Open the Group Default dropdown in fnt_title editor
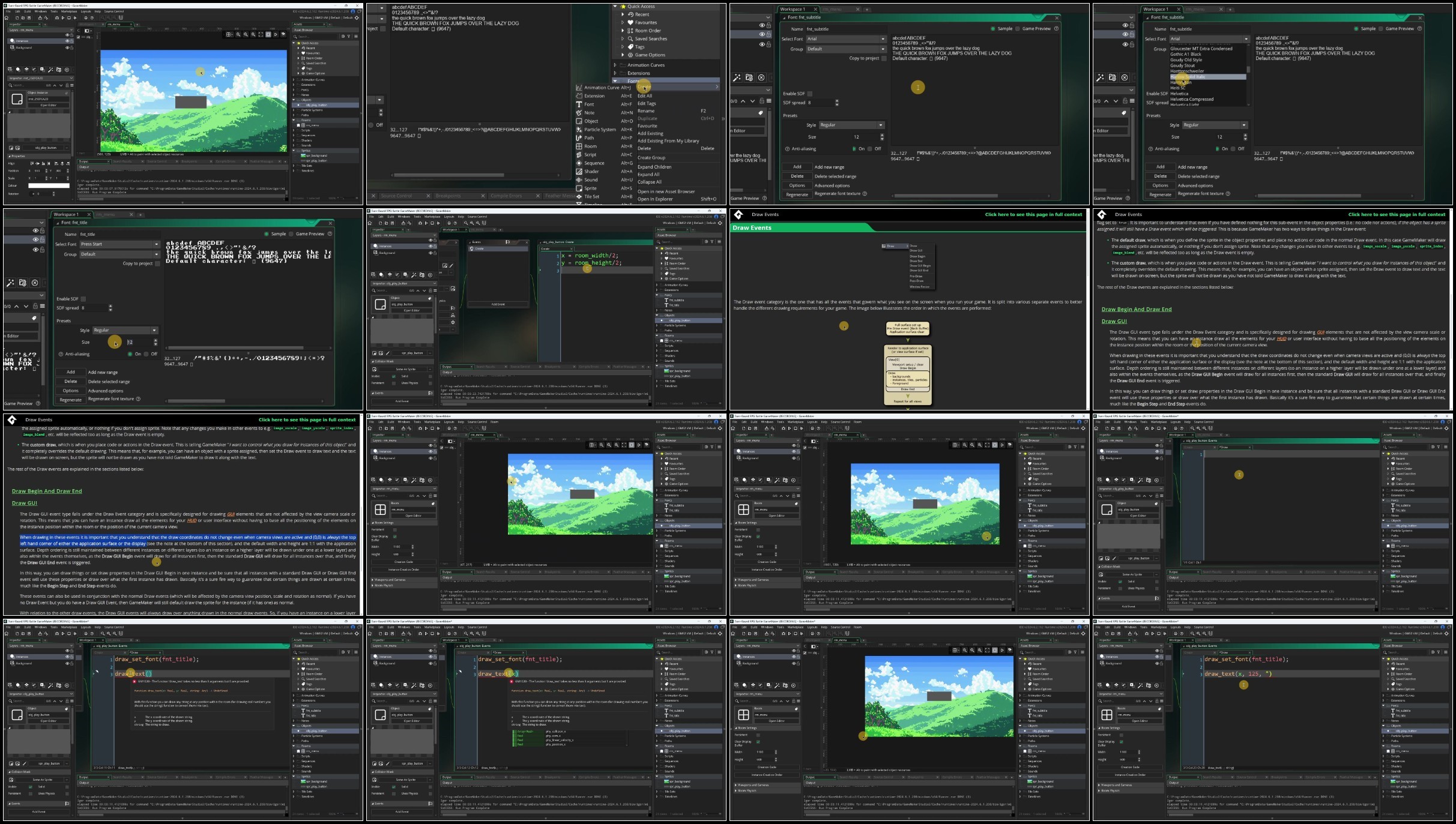This screenshot has height=824, width=1456. (x=119, y=254)
